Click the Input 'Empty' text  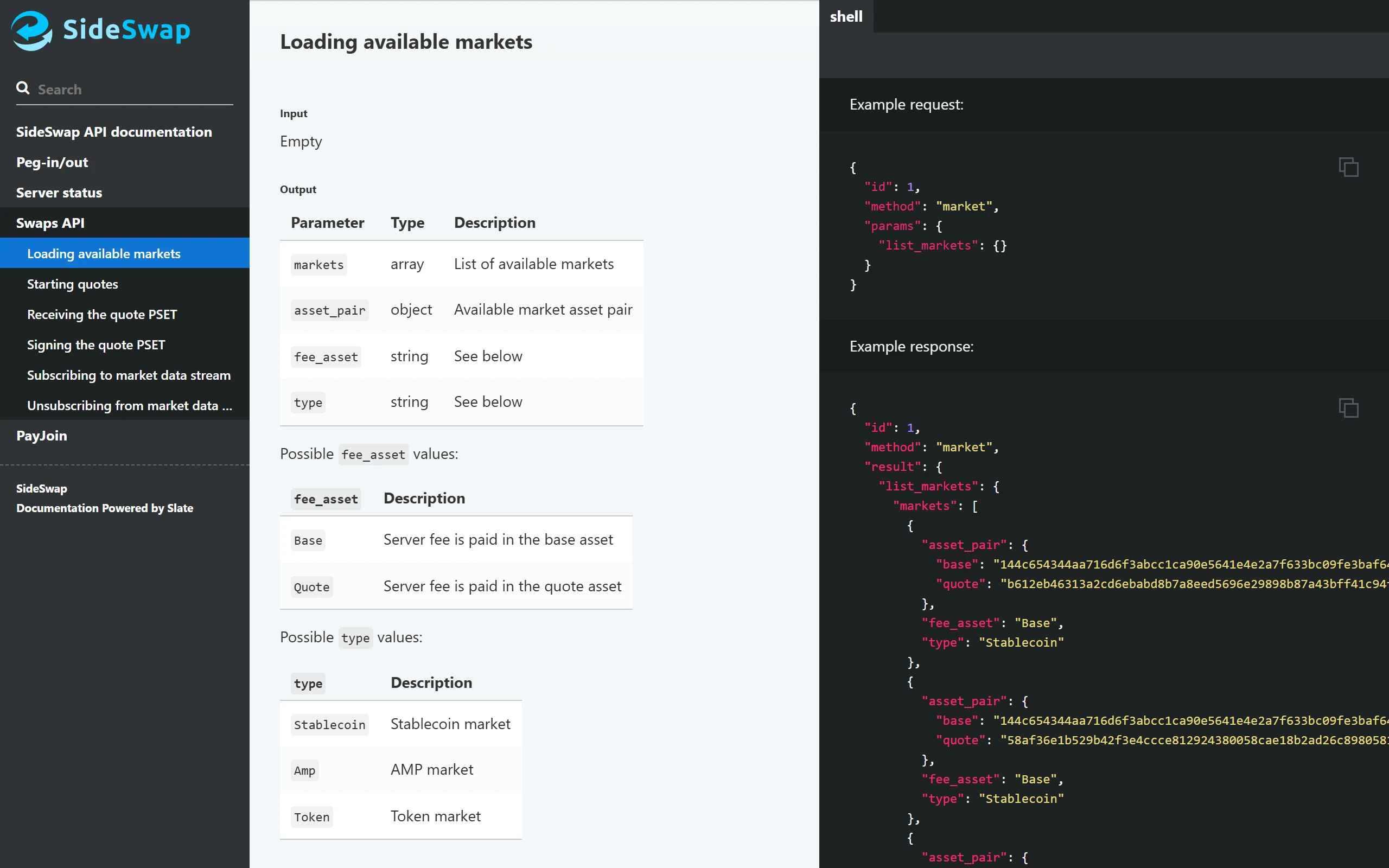click(301, 141)
